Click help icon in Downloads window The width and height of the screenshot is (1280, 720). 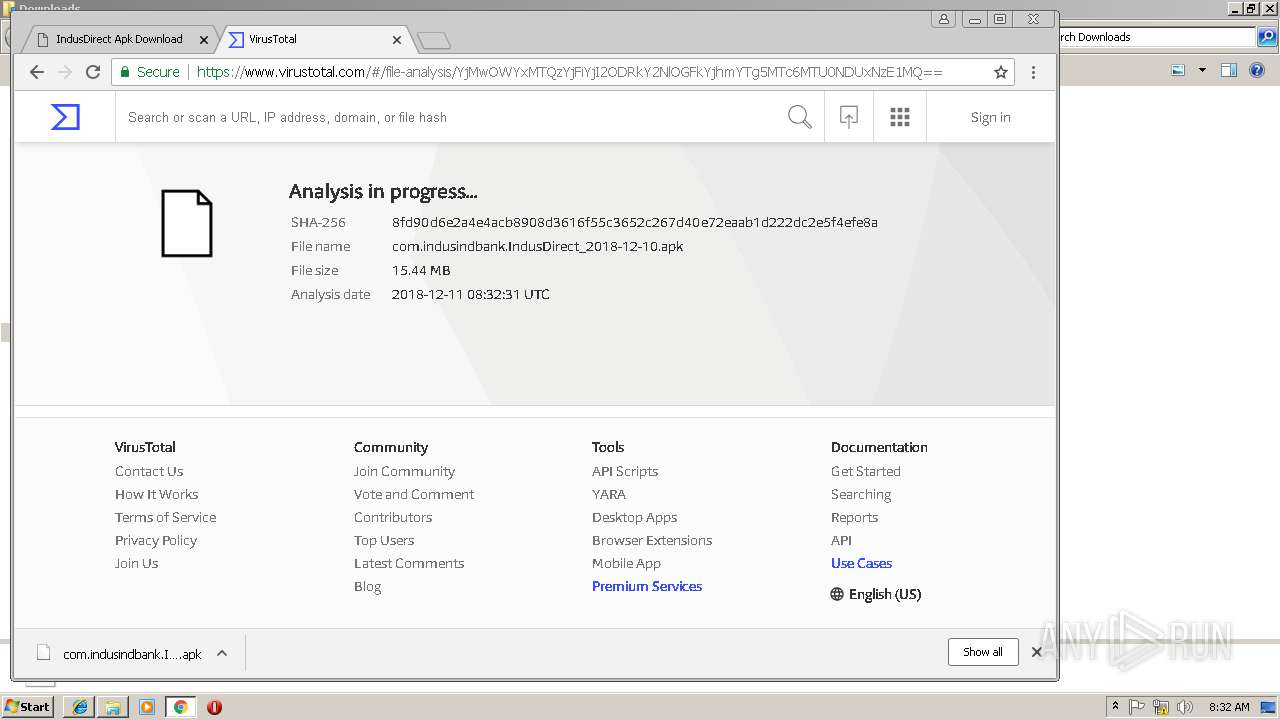(1257, 70)
